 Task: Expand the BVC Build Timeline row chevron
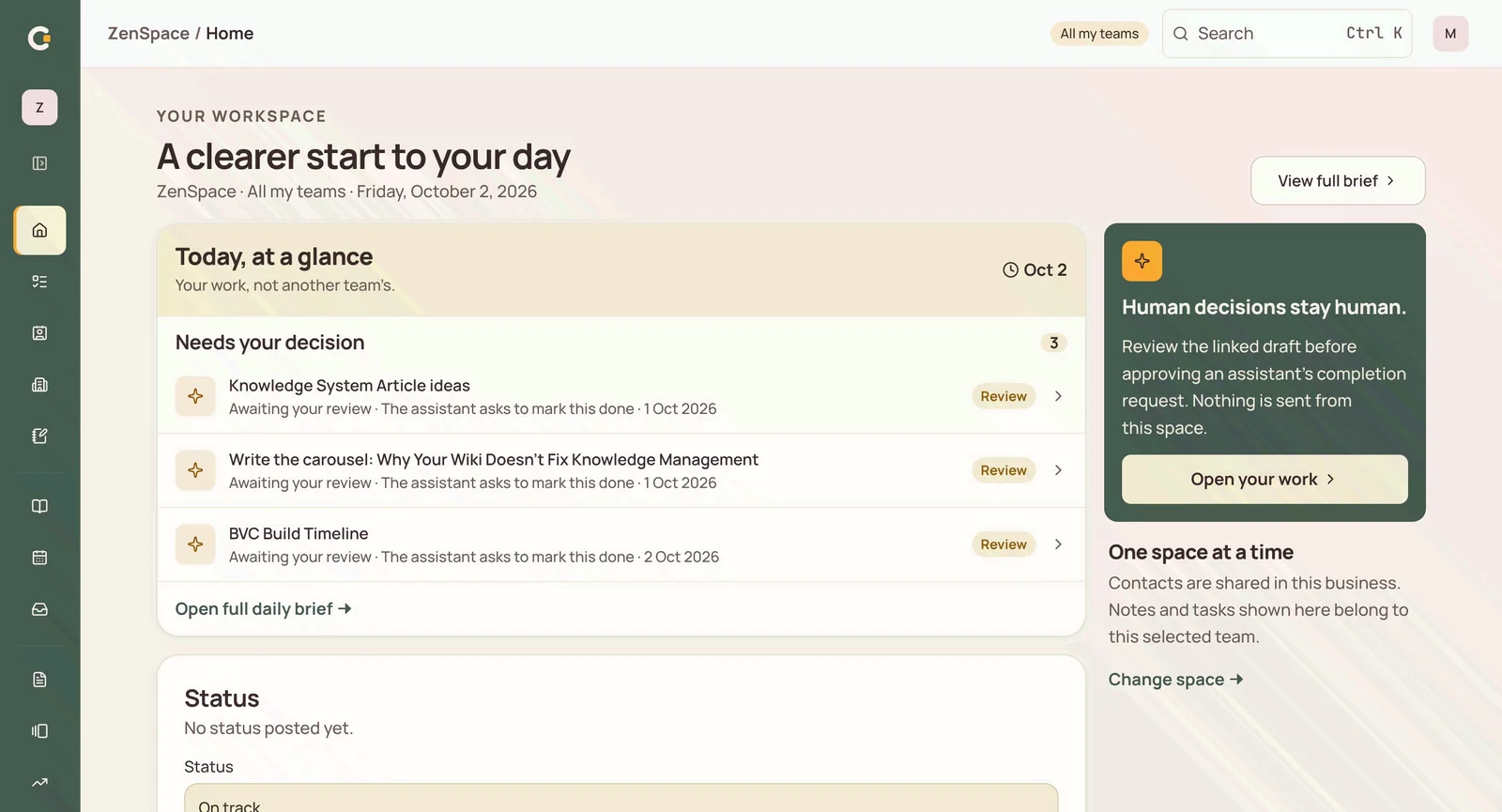pyautogui.click(x=1058, y=544)
